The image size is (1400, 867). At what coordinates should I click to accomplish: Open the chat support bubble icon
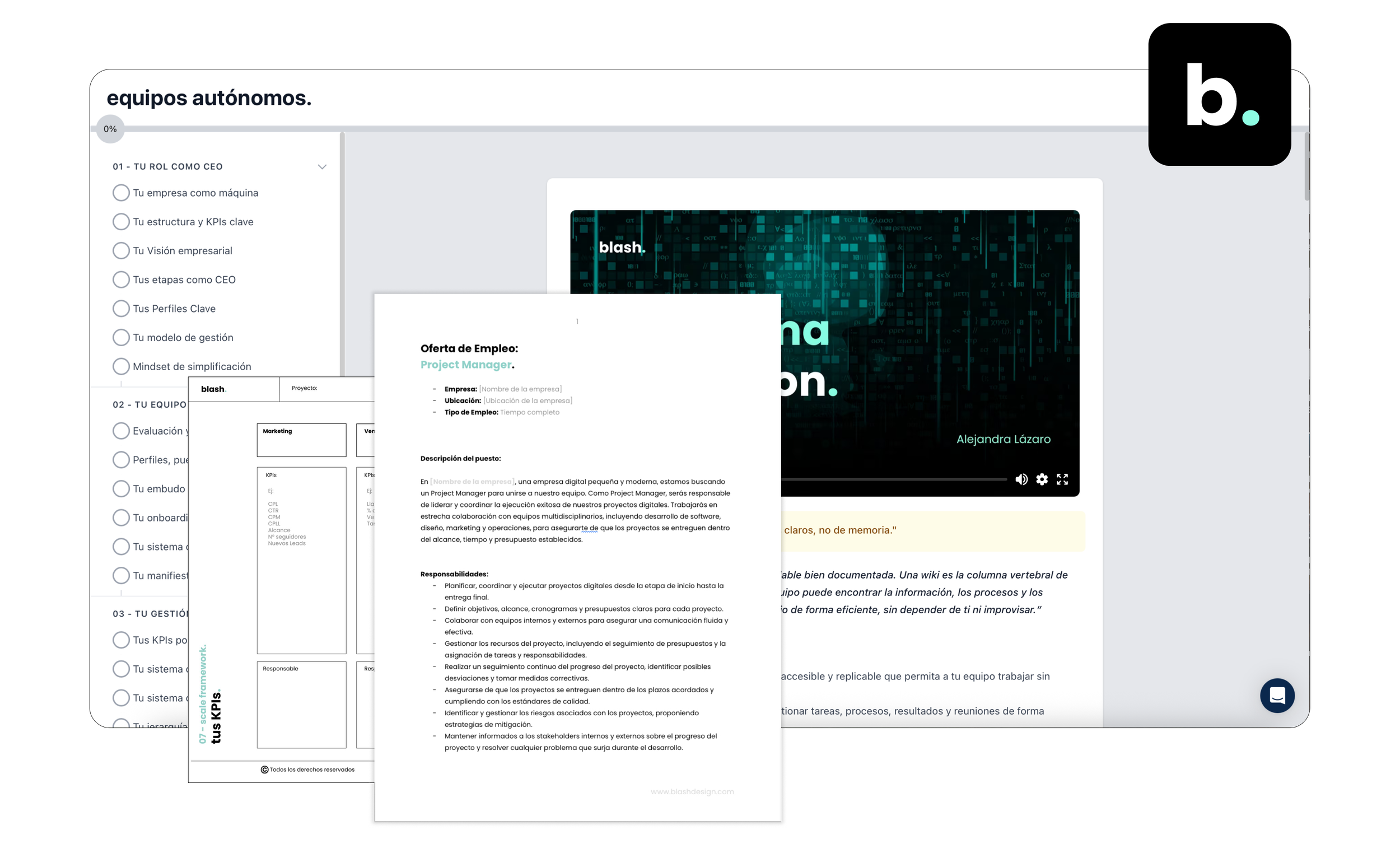(x=1277, y=696)
